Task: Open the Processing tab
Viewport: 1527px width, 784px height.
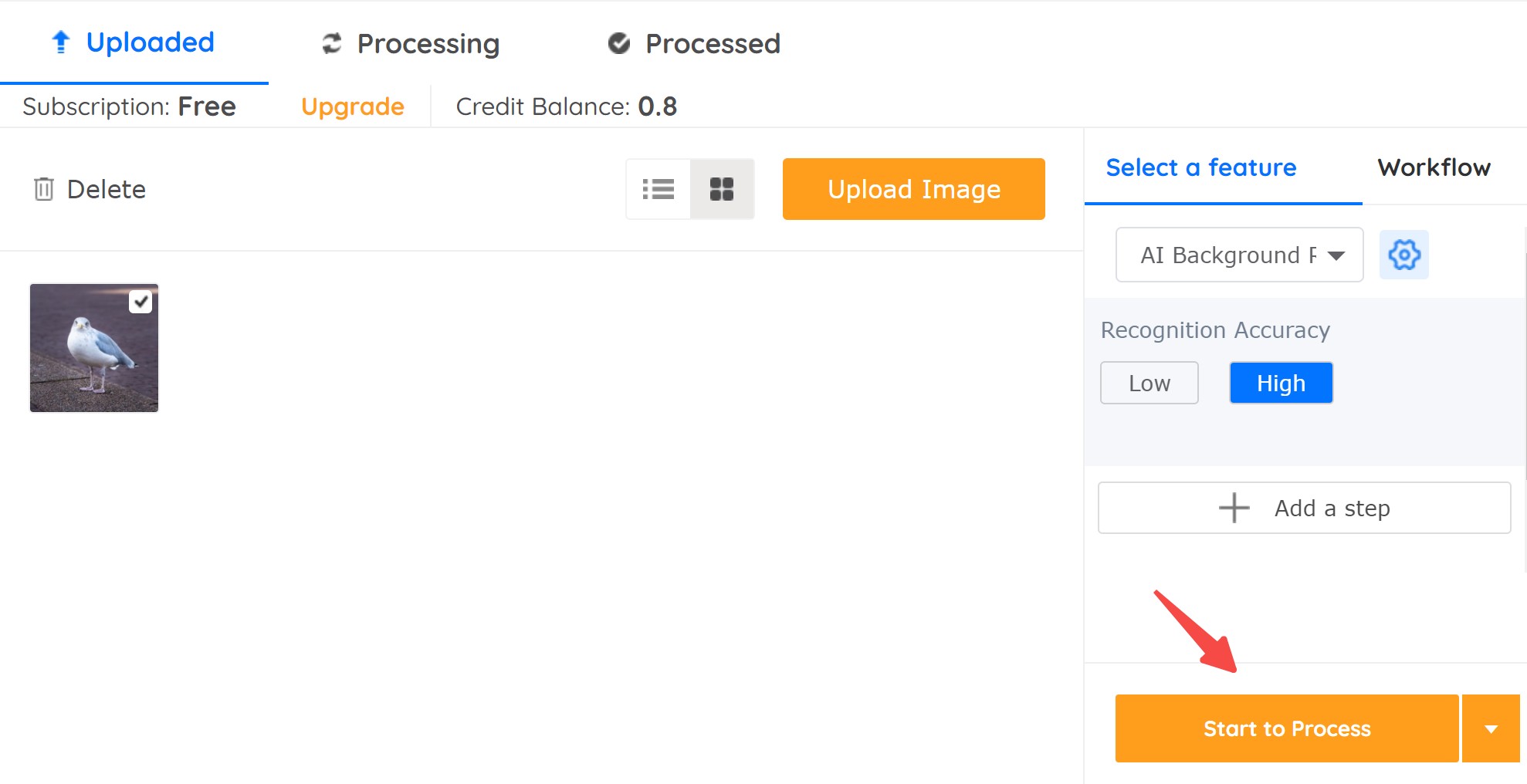Action: [411, 44]
